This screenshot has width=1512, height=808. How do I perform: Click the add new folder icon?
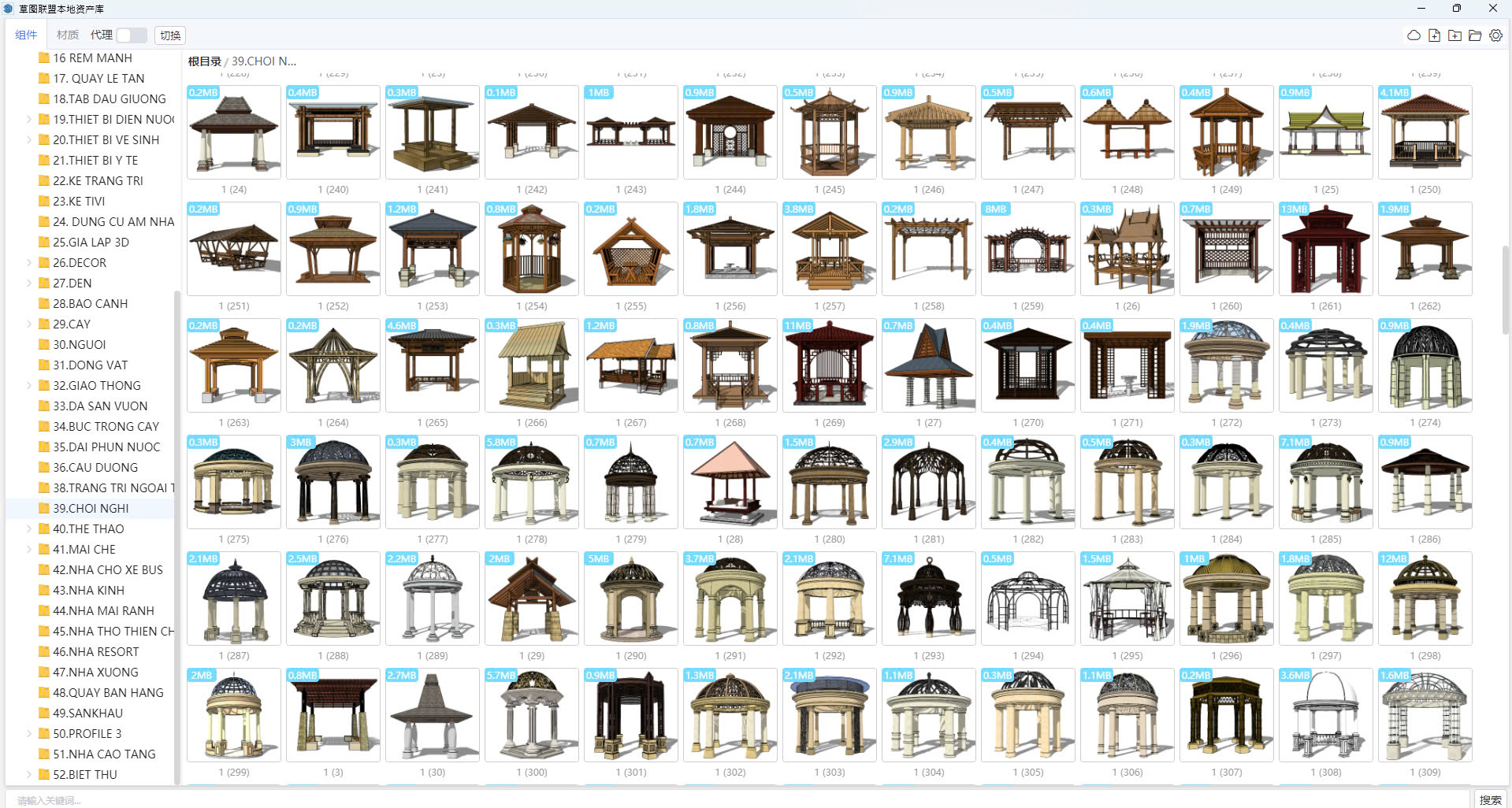pos(1454,35)
